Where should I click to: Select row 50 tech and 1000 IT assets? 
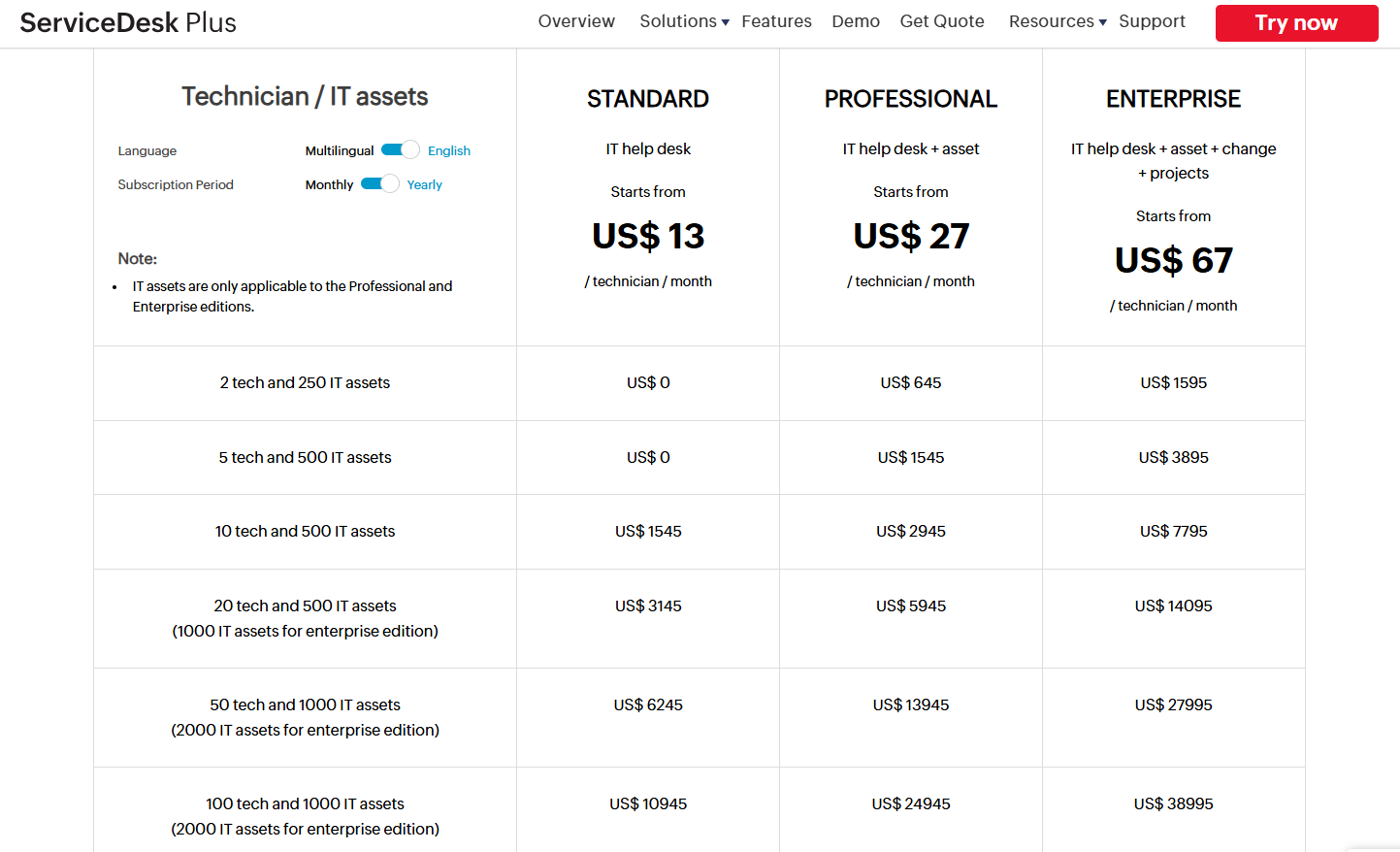click(x=305, y=717)
